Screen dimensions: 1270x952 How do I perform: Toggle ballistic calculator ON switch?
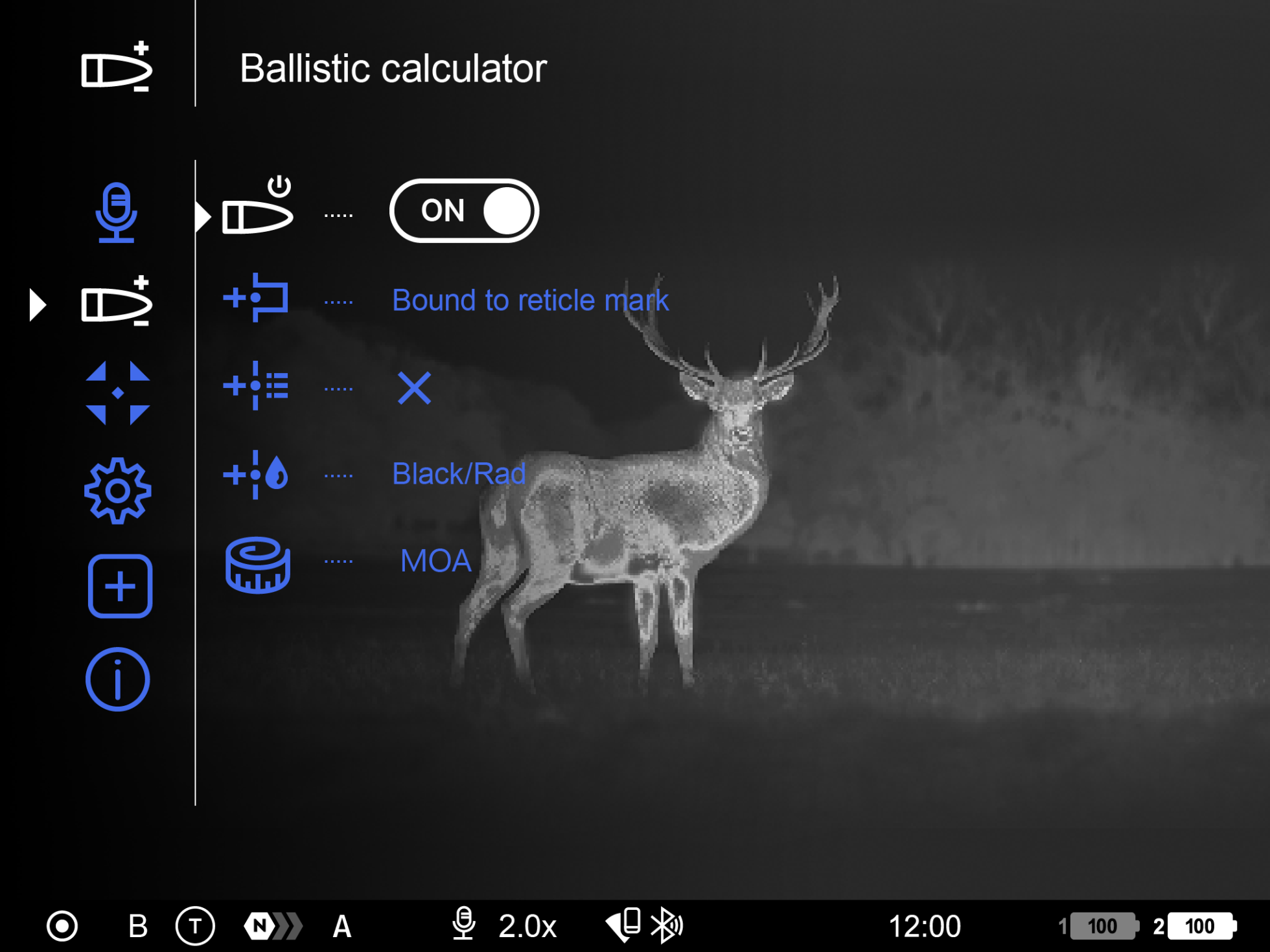pyautogui.click(x=464, y=211)
